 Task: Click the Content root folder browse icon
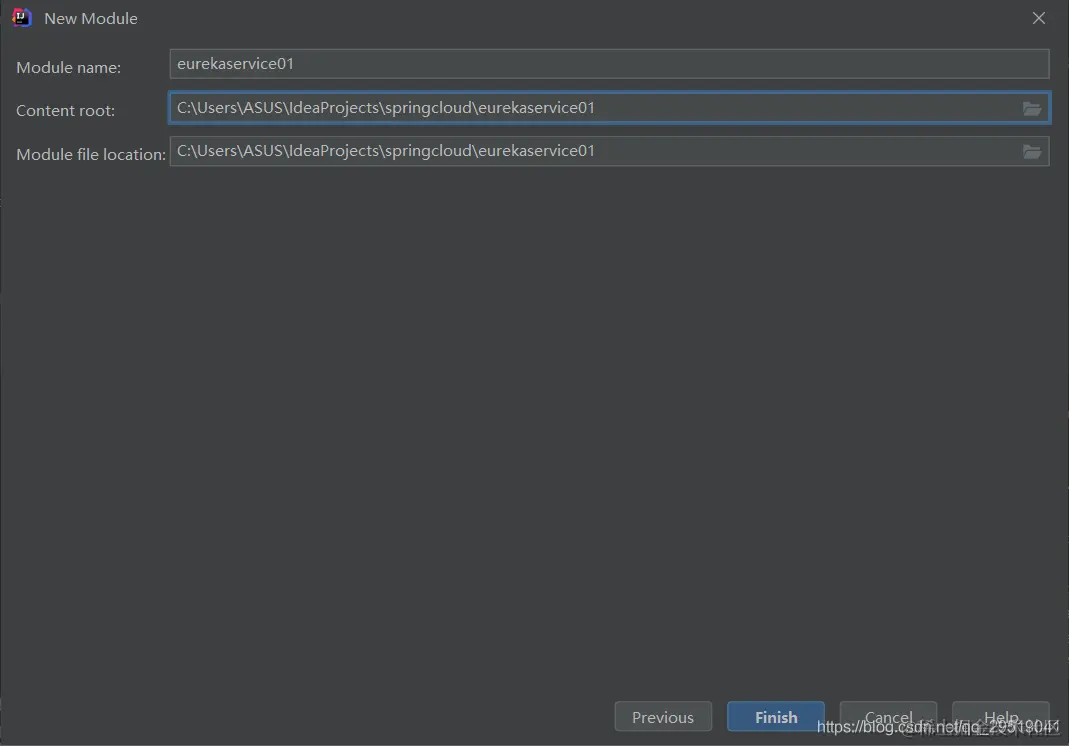point(1032,108)
